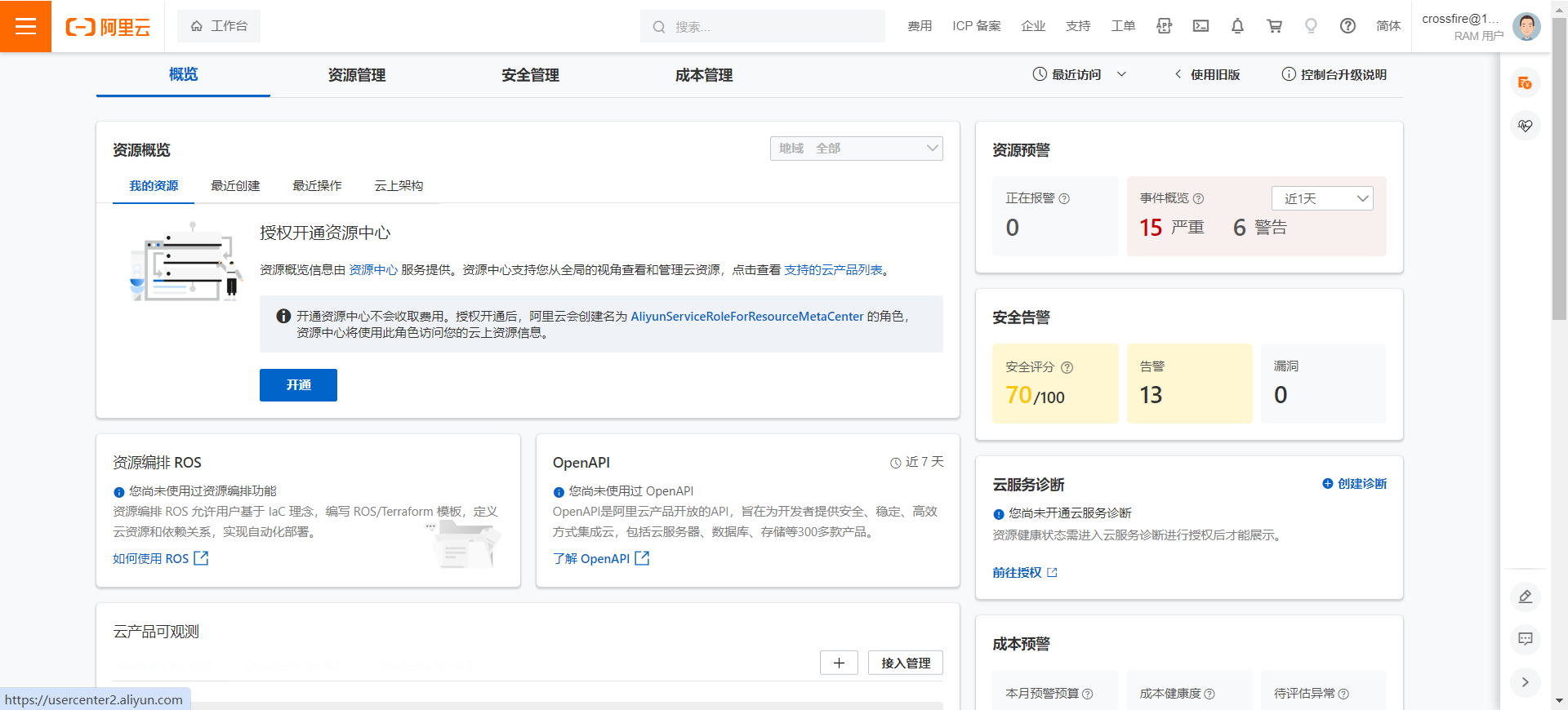Open the 工作台 workbench button

coord(219,26)
